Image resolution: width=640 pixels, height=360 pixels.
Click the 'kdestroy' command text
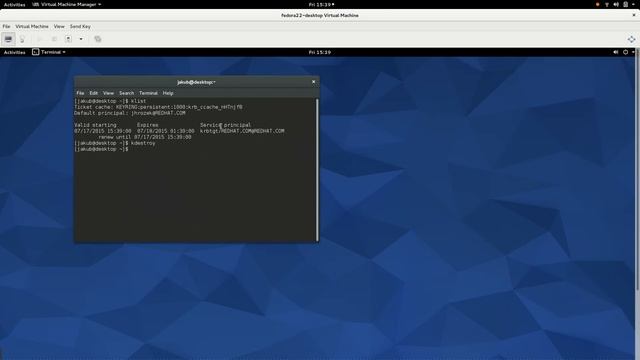pos(143,143)
